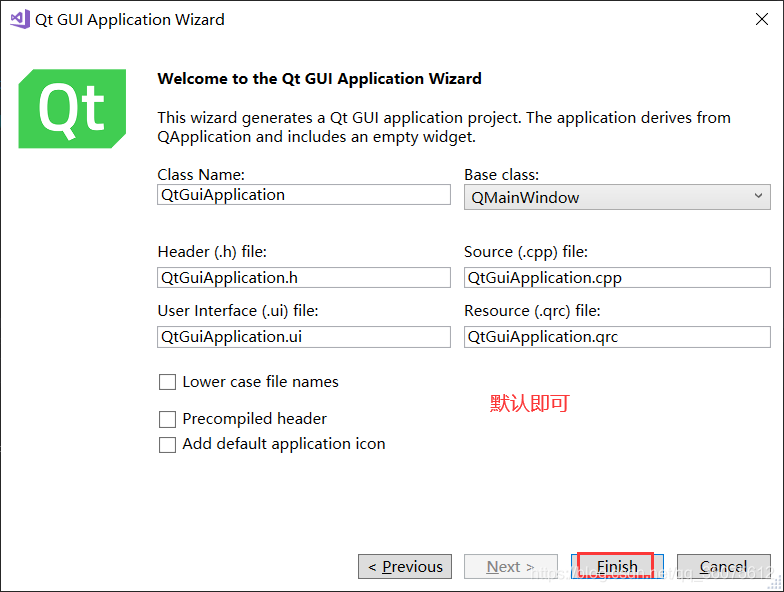
Task: Check Add default application icon option
Action: point(167,444)
